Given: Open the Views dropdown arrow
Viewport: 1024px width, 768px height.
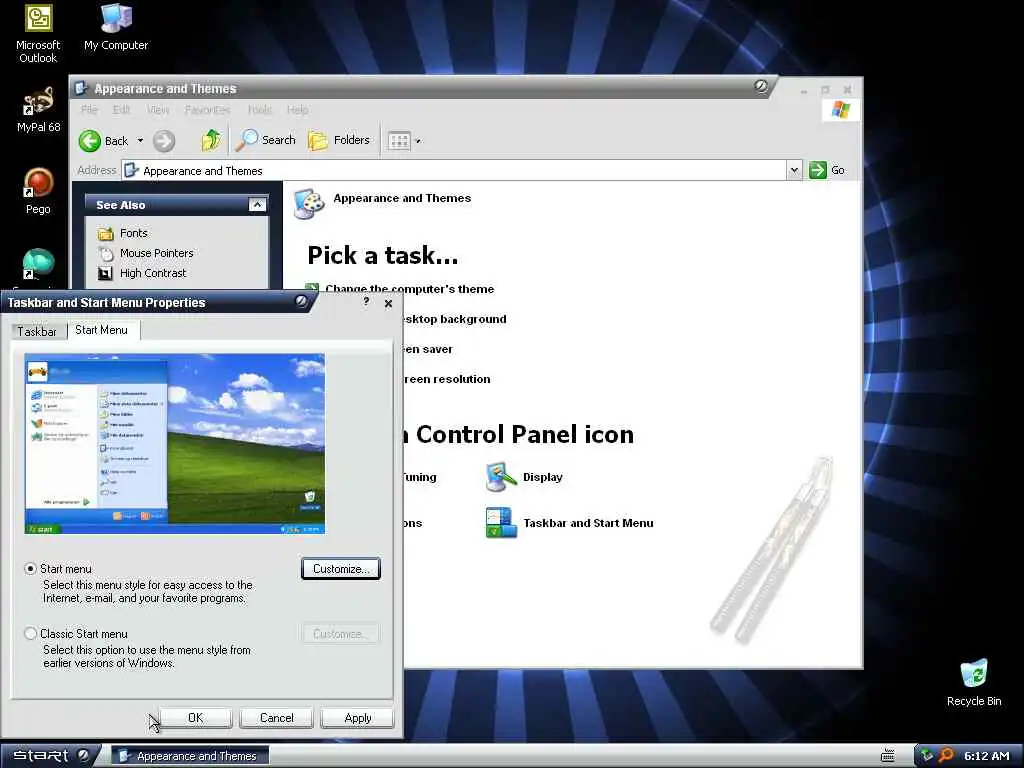Looking at the screenshot, I should pos(419,141).
